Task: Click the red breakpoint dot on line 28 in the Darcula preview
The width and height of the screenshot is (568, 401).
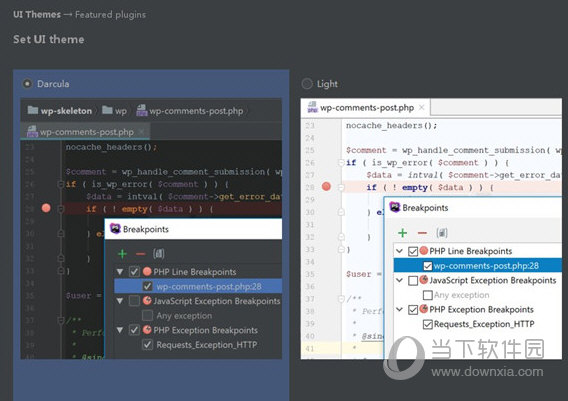Action: [x=46, y=208]
